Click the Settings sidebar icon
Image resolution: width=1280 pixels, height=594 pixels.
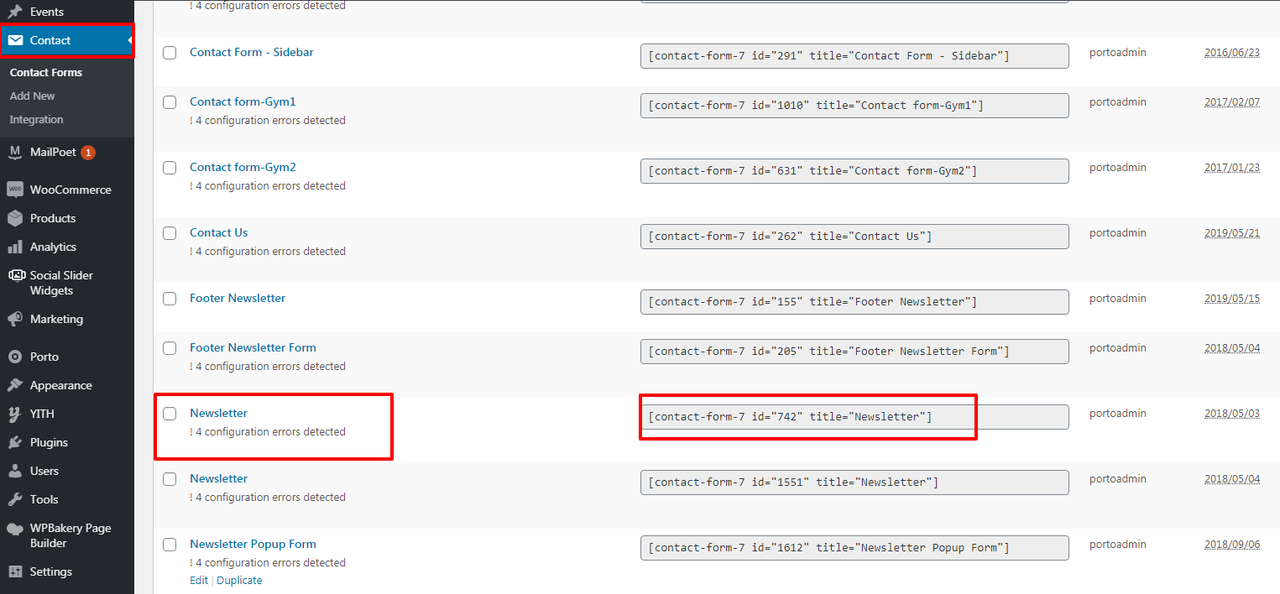click(x=15, y=572)
